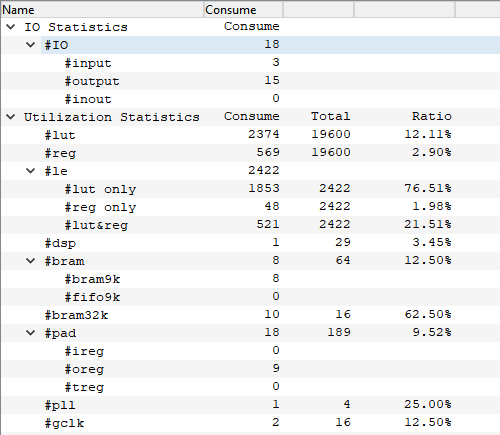
Task: Click the Consume column header
Action: click(x=243, y=10)
